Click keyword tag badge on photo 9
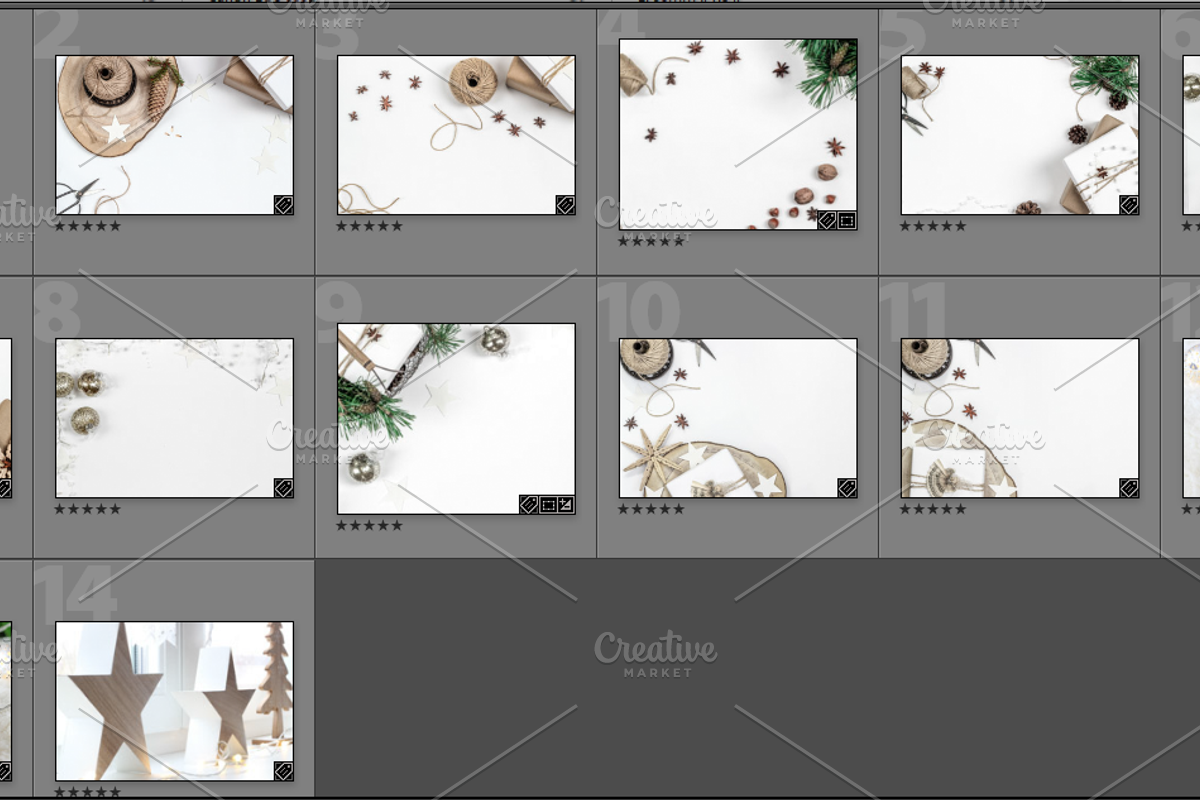The image size is (1200, 800). click(x=528, y=504)
